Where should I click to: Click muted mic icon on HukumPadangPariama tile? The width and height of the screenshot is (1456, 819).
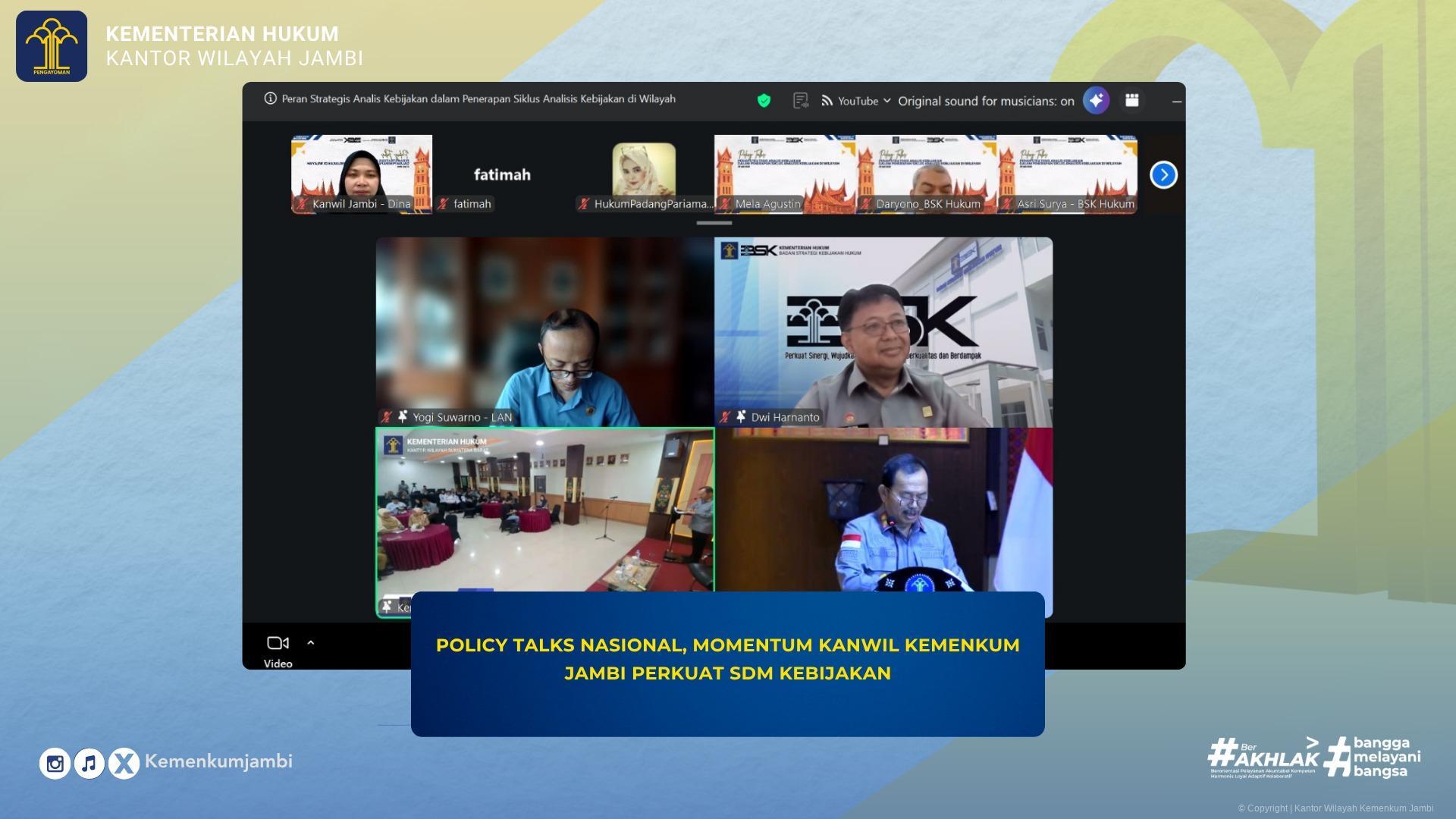tap(583, 204)
